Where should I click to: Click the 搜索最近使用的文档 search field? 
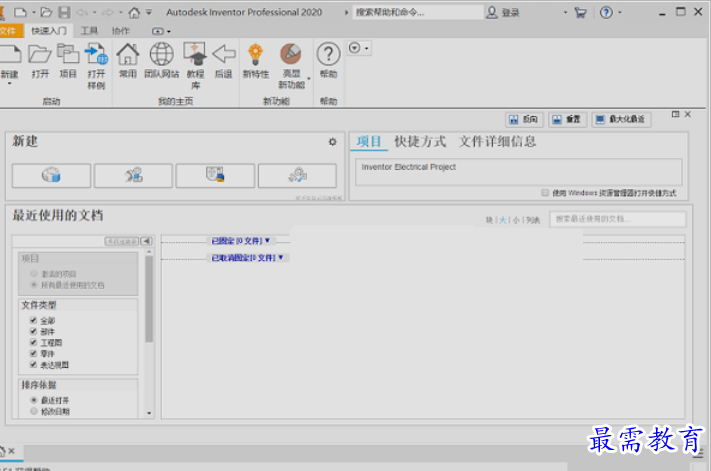pyautogui.click(x=618, y=219)
